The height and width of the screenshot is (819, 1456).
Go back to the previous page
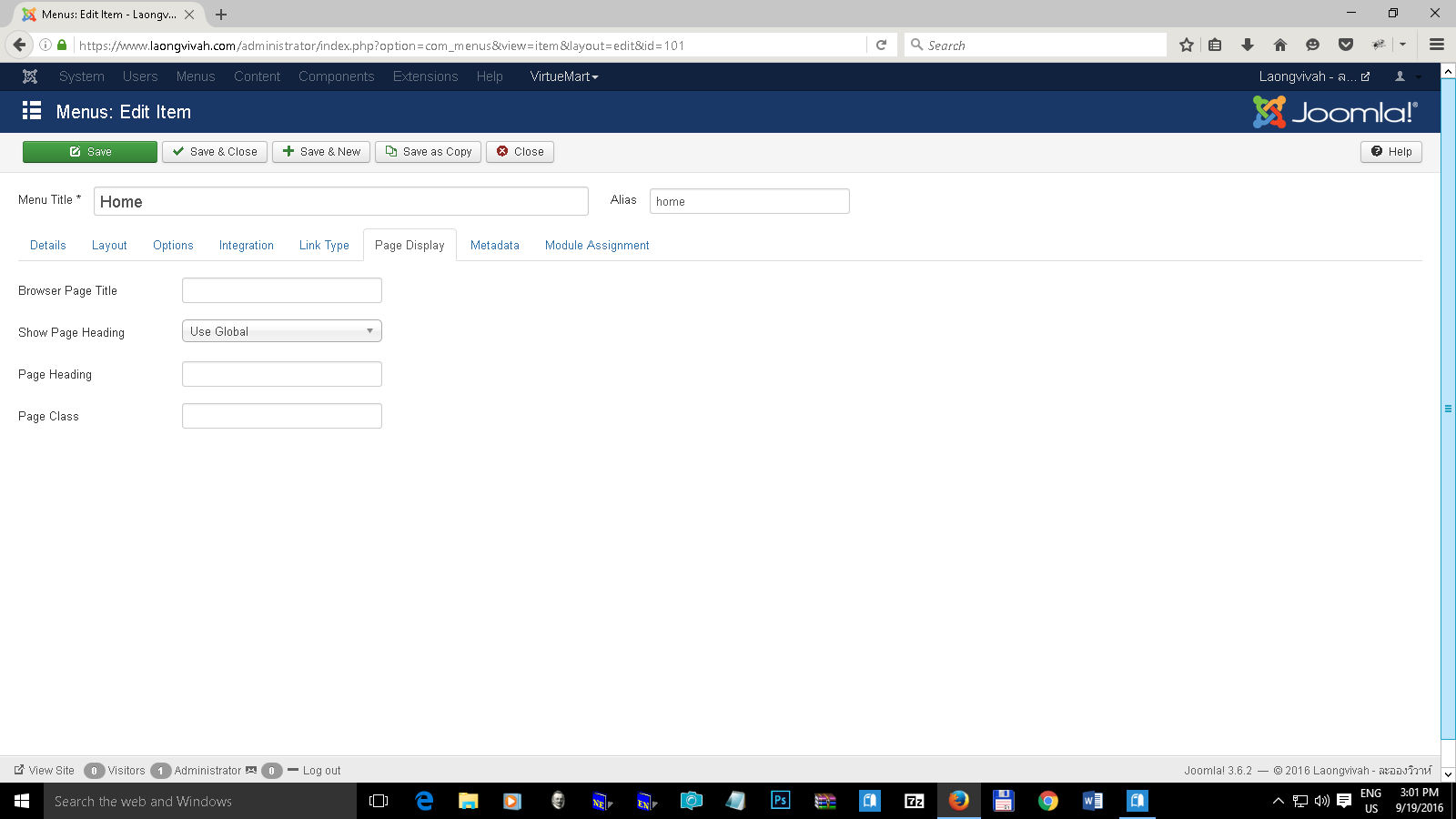click(x=19, y=45)
